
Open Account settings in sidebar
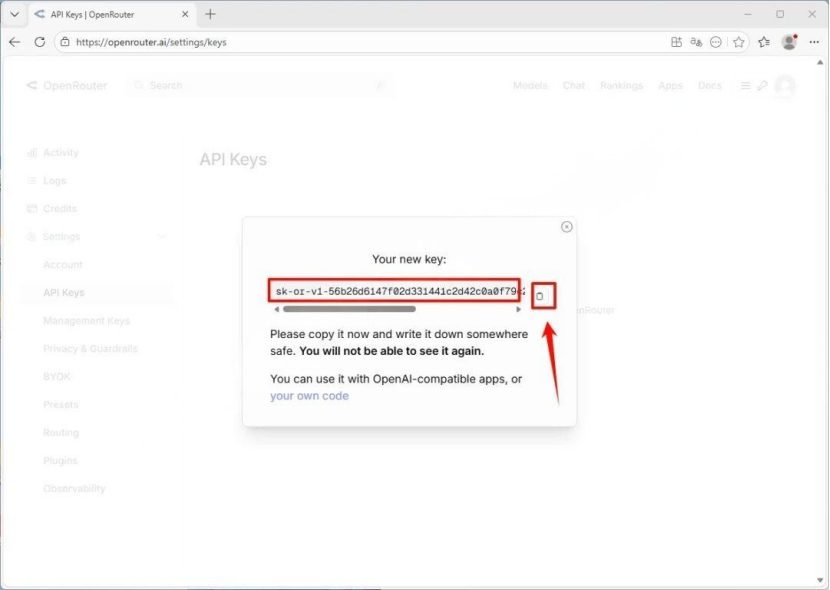(x=63, y=265)
